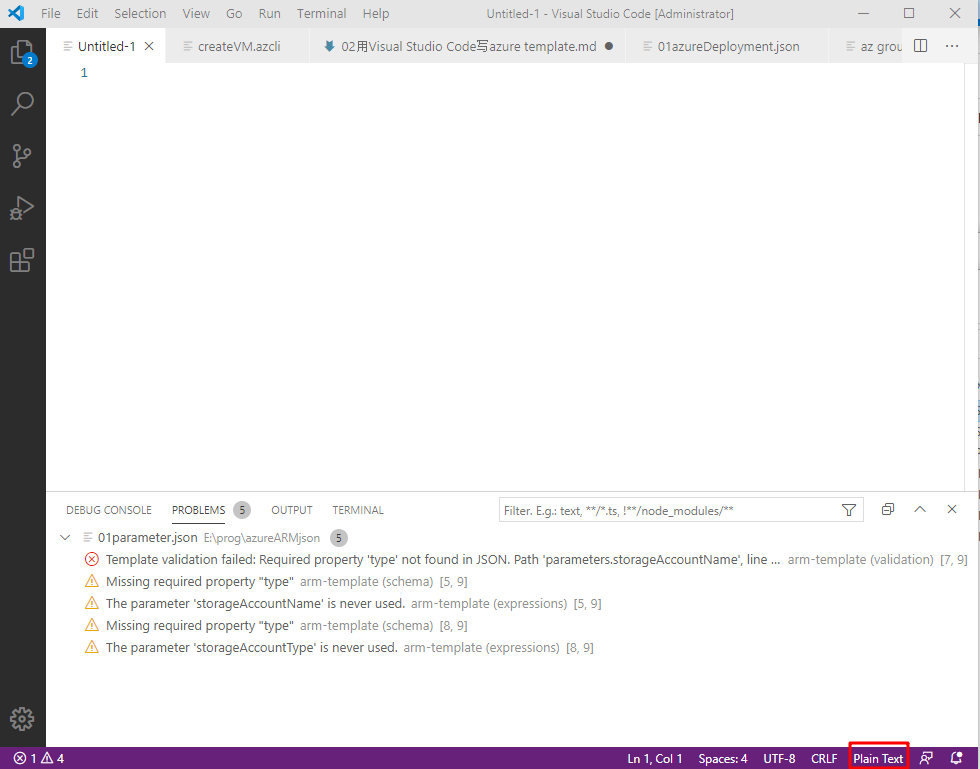Select the 'Template validation failed' error row

coord(512,560)
